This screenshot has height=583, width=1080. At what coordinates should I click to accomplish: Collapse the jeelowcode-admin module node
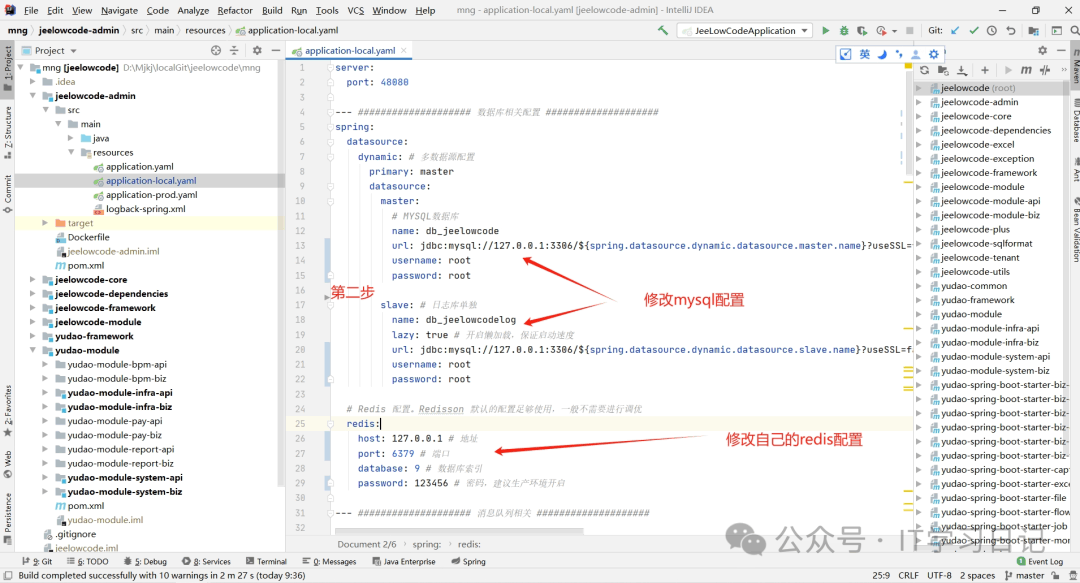tap(33, 96)
